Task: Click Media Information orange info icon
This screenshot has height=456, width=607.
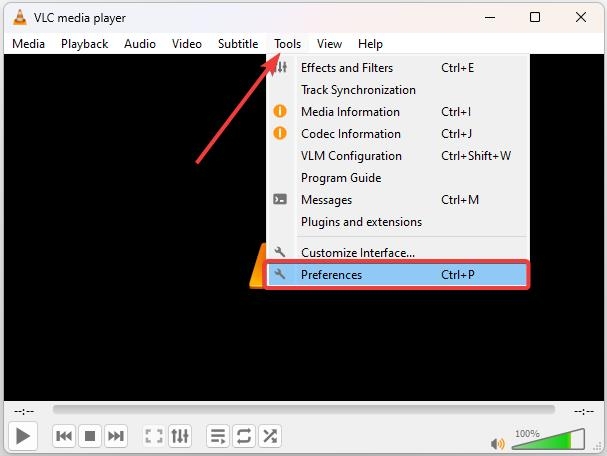Action: 280,111
